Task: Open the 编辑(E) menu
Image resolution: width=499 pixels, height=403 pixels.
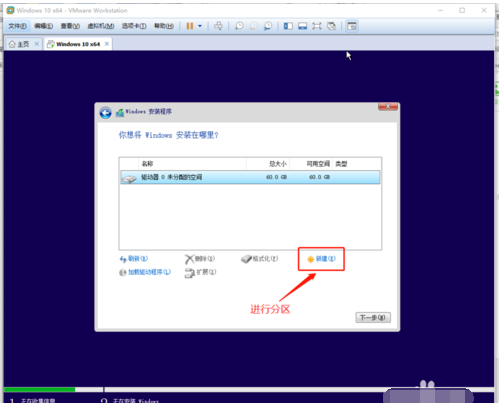Action: click(x=43, y=26)
